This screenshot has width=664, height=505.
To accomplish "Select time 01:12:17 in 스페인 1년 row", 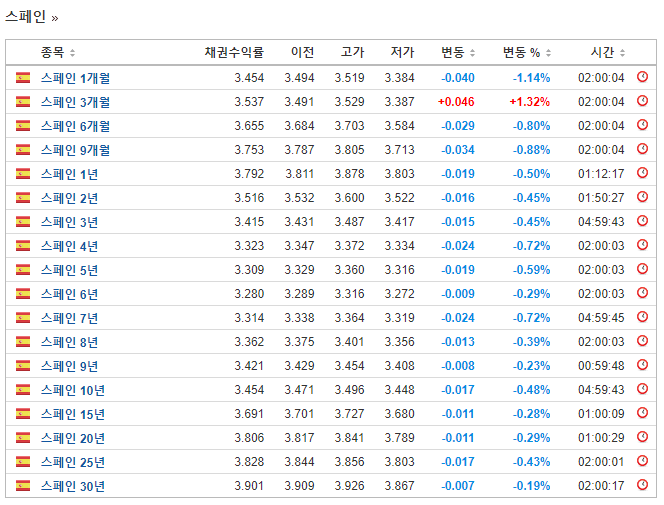I will click(601, 174).
